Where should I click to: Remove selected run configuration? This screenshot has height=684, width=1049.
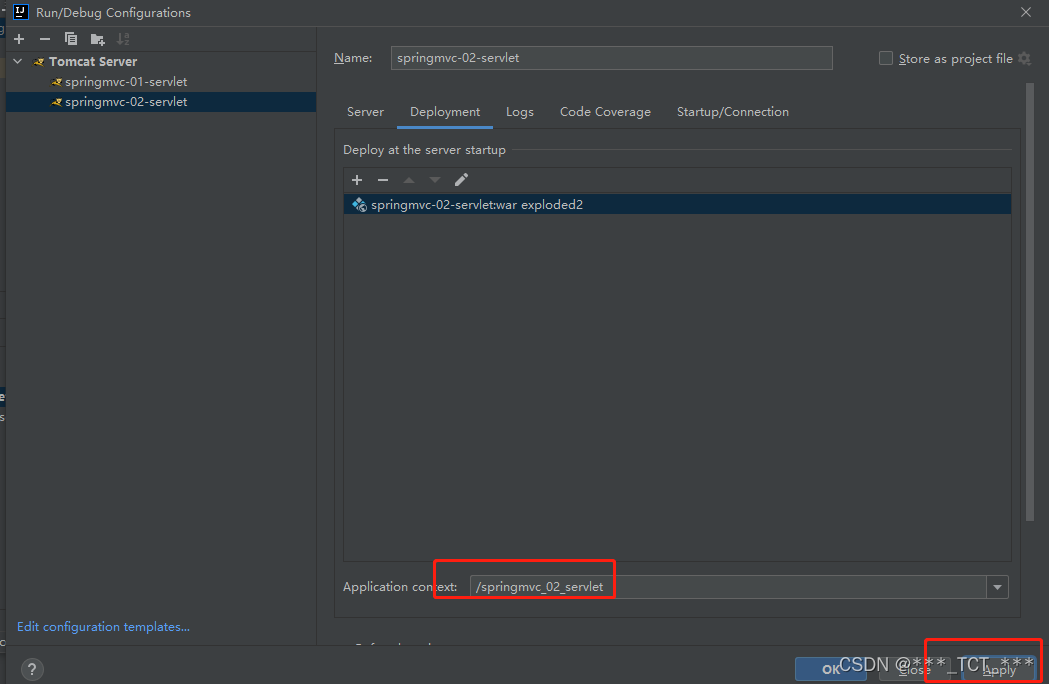click(45, 39)
